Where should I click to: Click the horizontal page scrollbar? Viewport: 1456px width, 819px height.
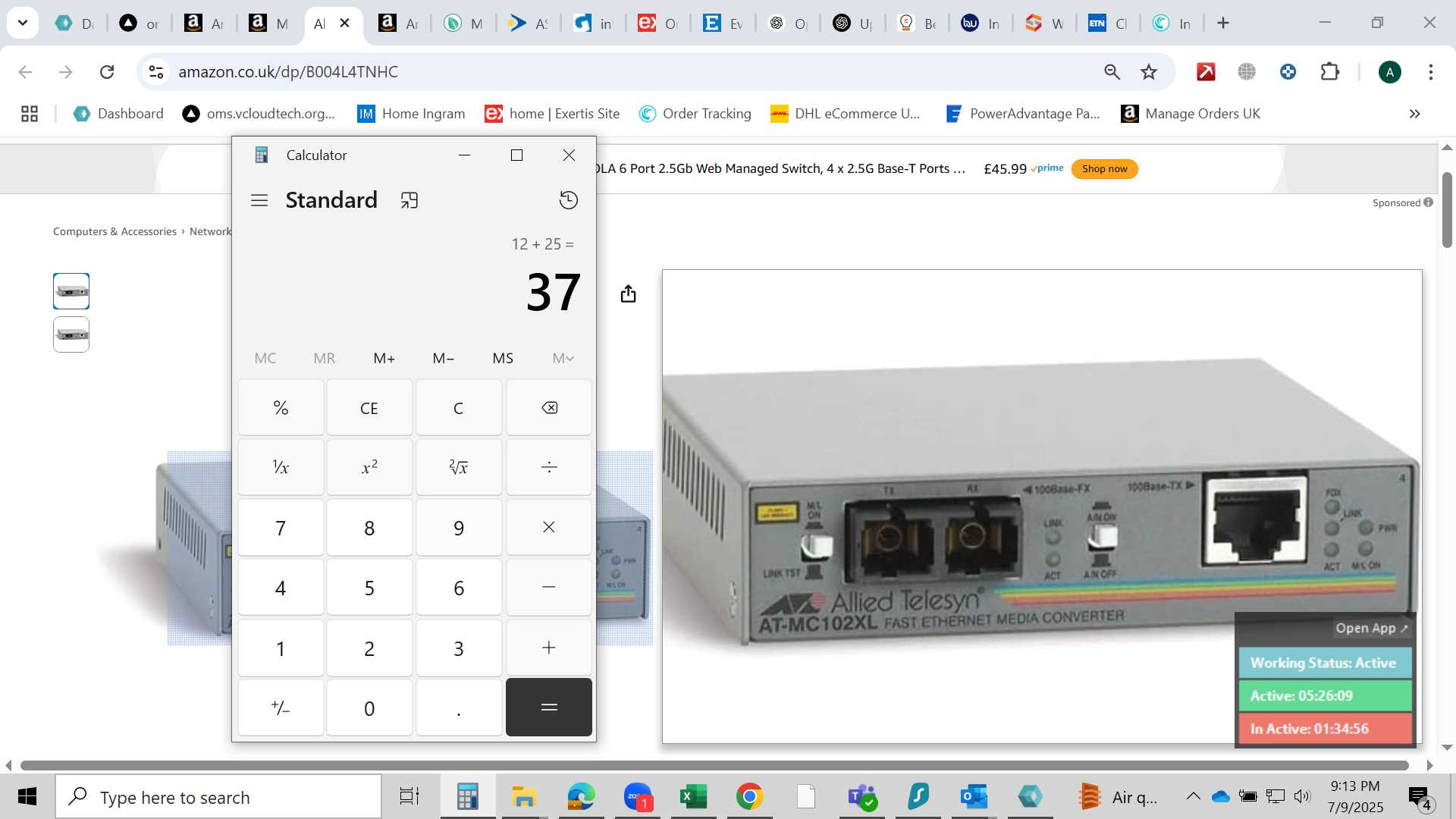[x=714, y=765]
